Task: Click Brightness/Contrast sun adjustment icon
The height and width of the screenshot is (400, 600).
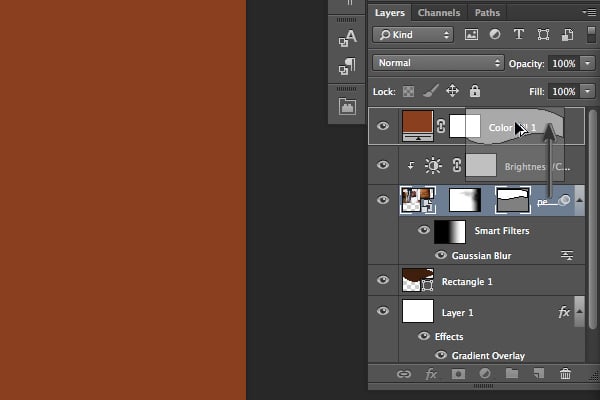Action: click(x=433, y=166)
